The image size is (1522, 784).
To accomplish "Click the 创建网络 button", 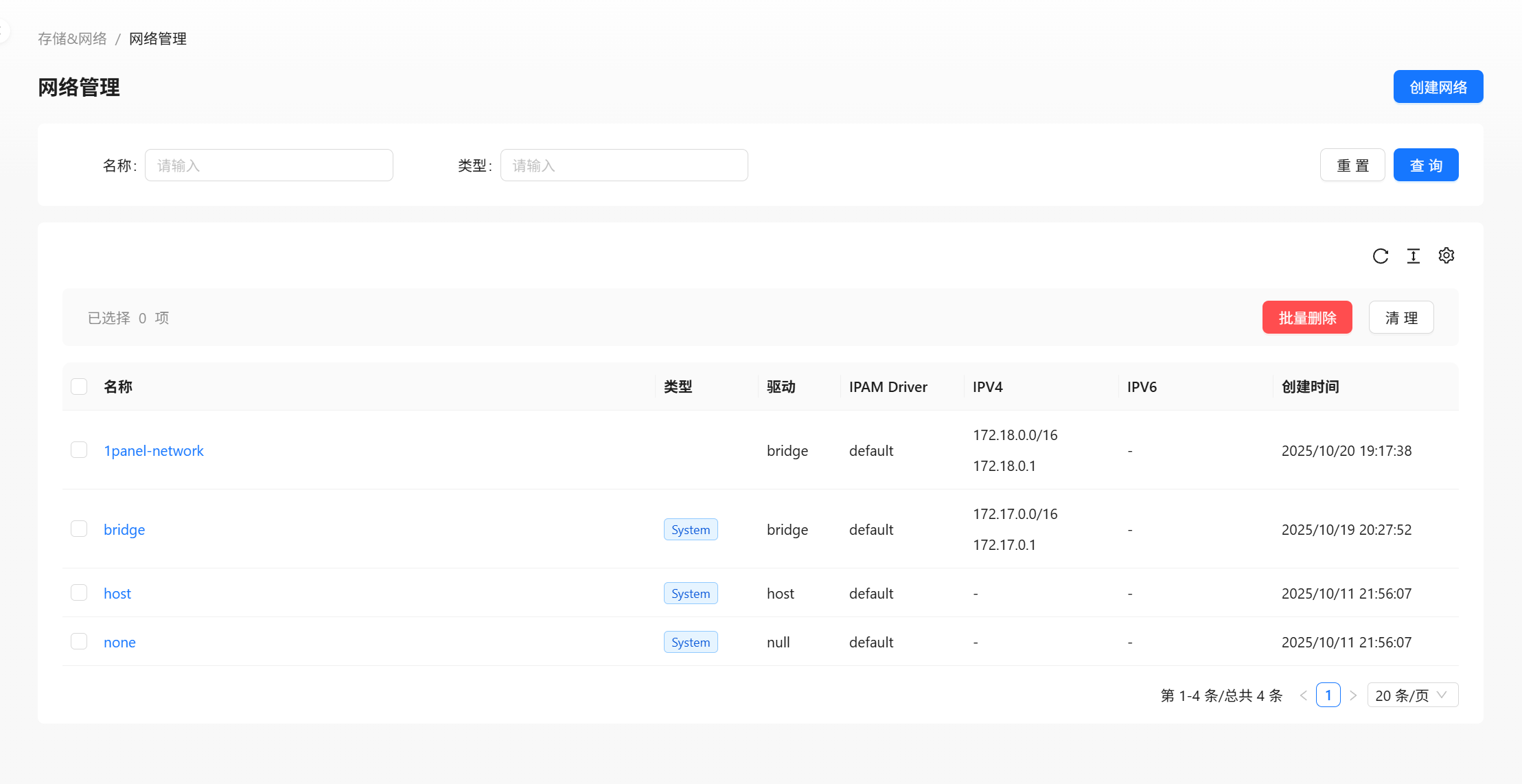I will [1438, 87].
